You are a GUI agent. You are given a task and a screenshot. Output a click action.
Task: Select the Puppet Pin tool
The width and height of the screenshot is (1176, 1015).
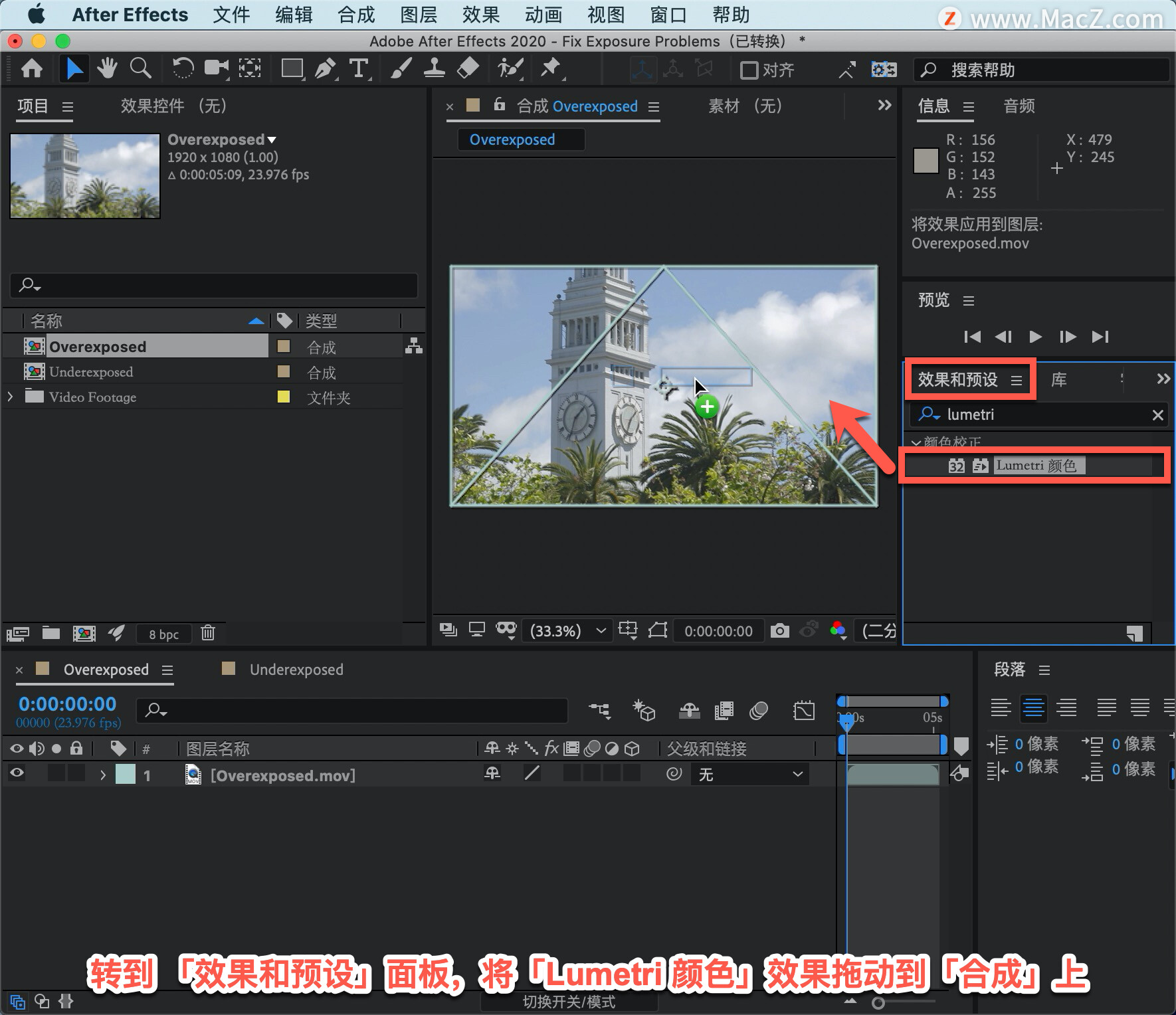(551, 68)
